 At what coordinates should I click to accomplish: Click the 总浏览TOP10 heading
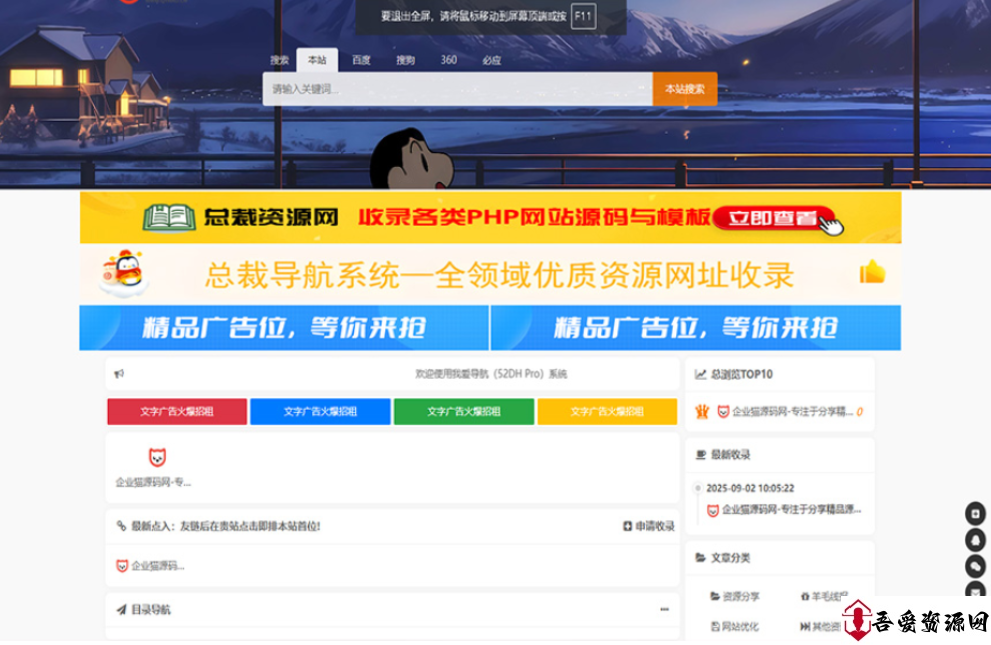point(742,375)
